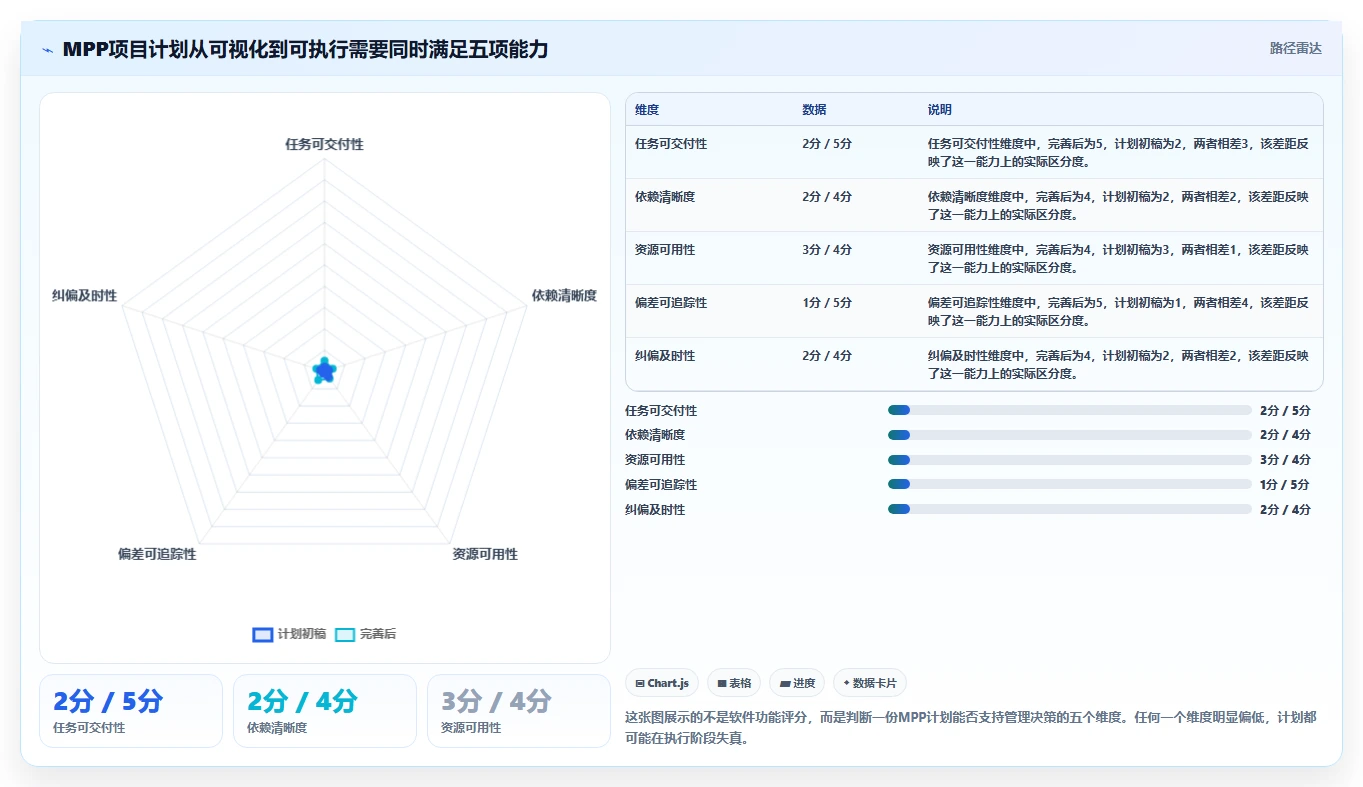Image resolution: width=1363 pixels, height=787 pixels.
Task: Open the 依赖清晰度 2分 / 4分 data card
Action: click(325, 711)
